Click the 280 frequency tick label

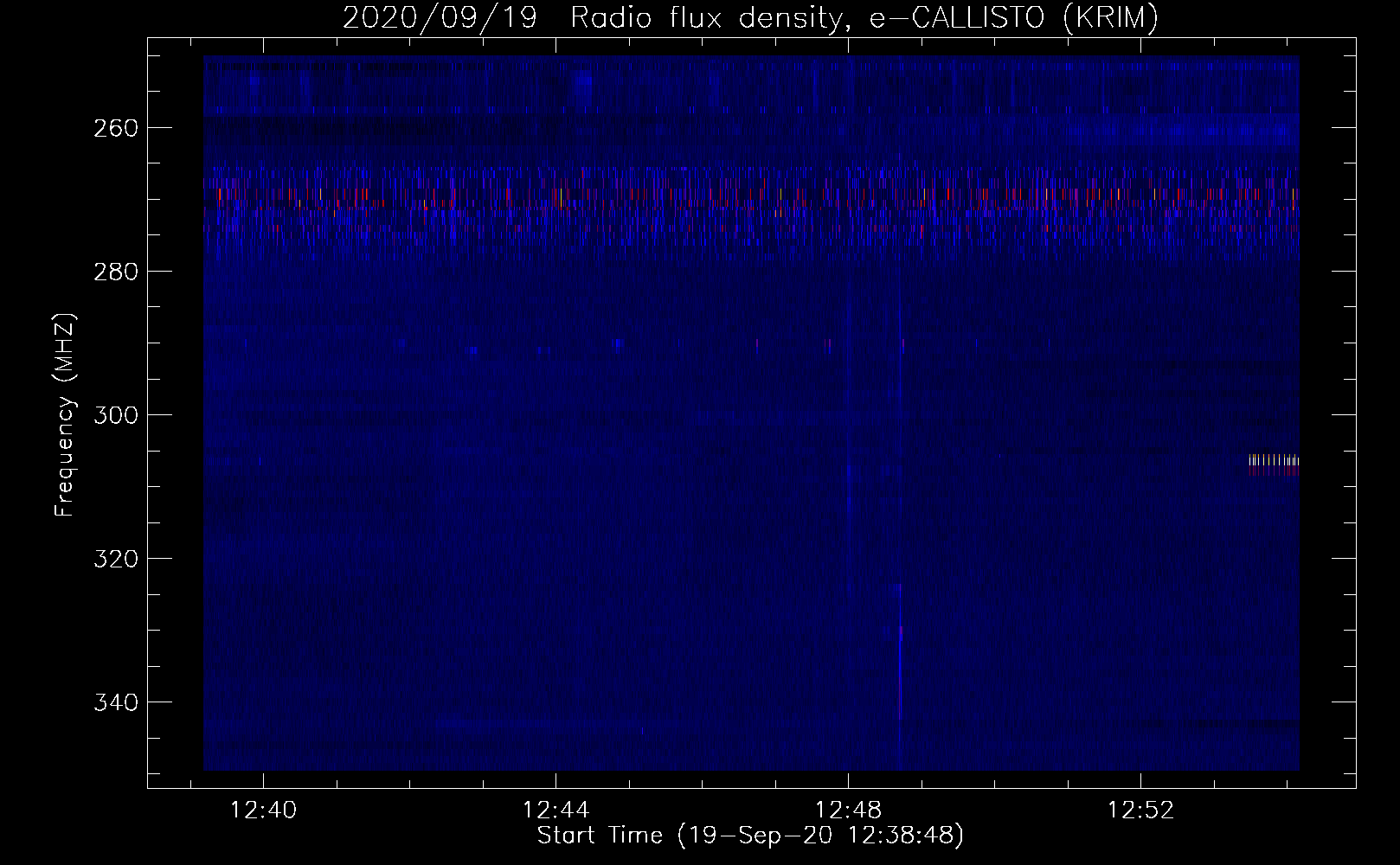point(114,272)
